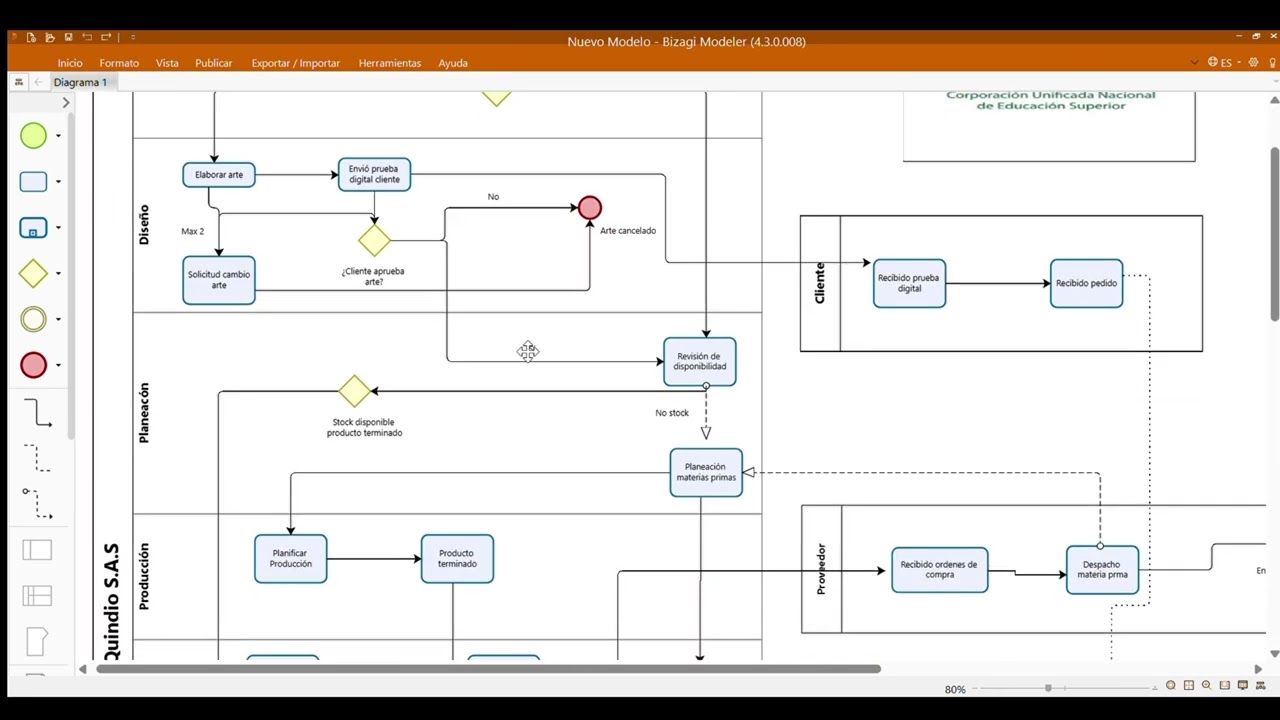Open the Publicar ribbon tab

214,63
